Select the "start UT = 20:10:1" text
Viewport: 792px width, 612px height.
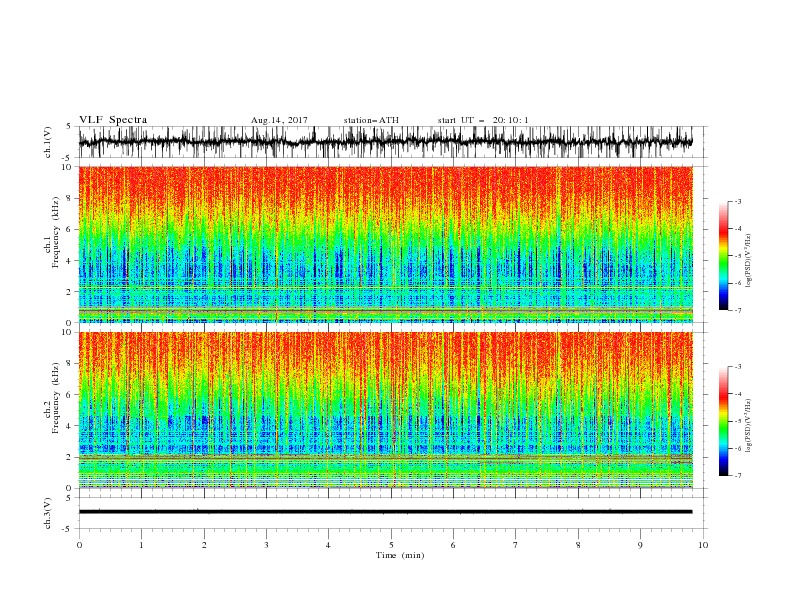483,120
